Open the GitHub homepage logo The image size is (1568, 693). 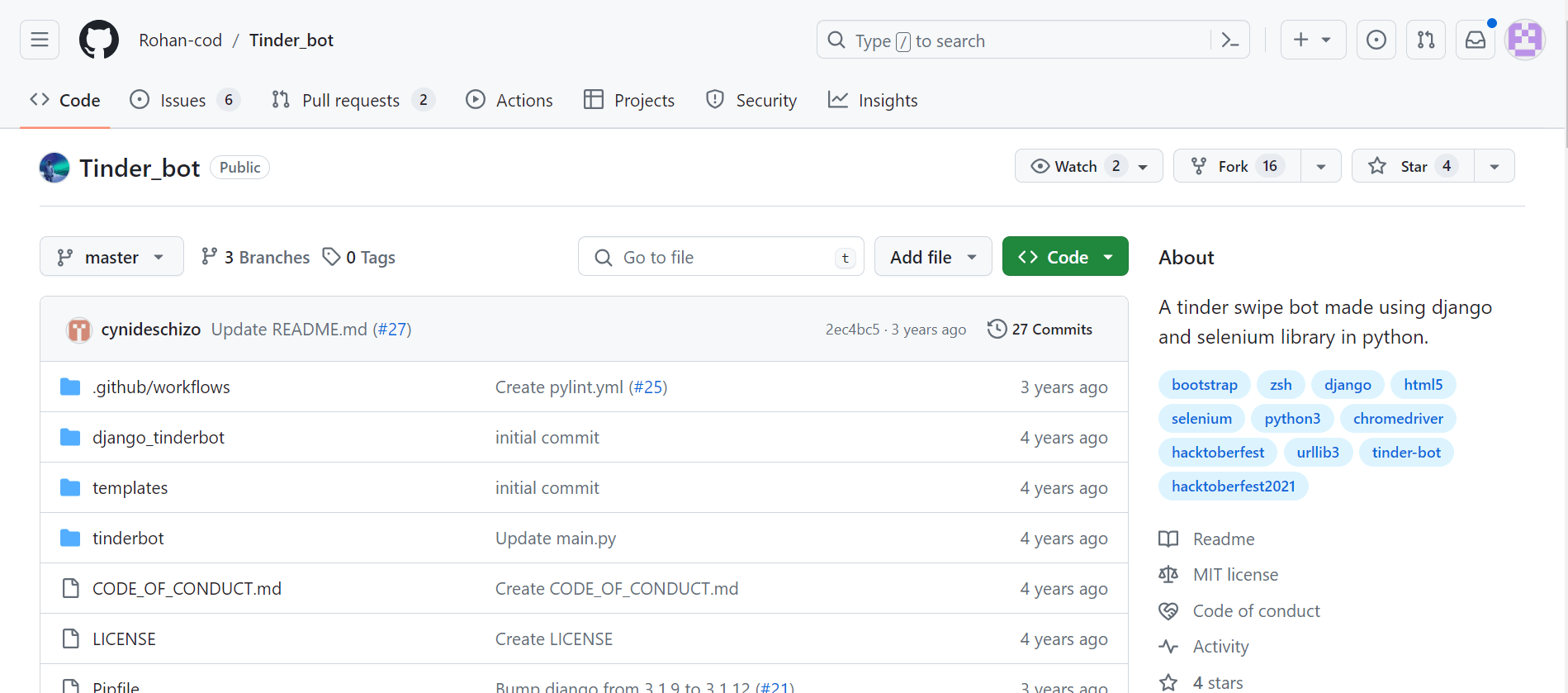coord(99,40)
